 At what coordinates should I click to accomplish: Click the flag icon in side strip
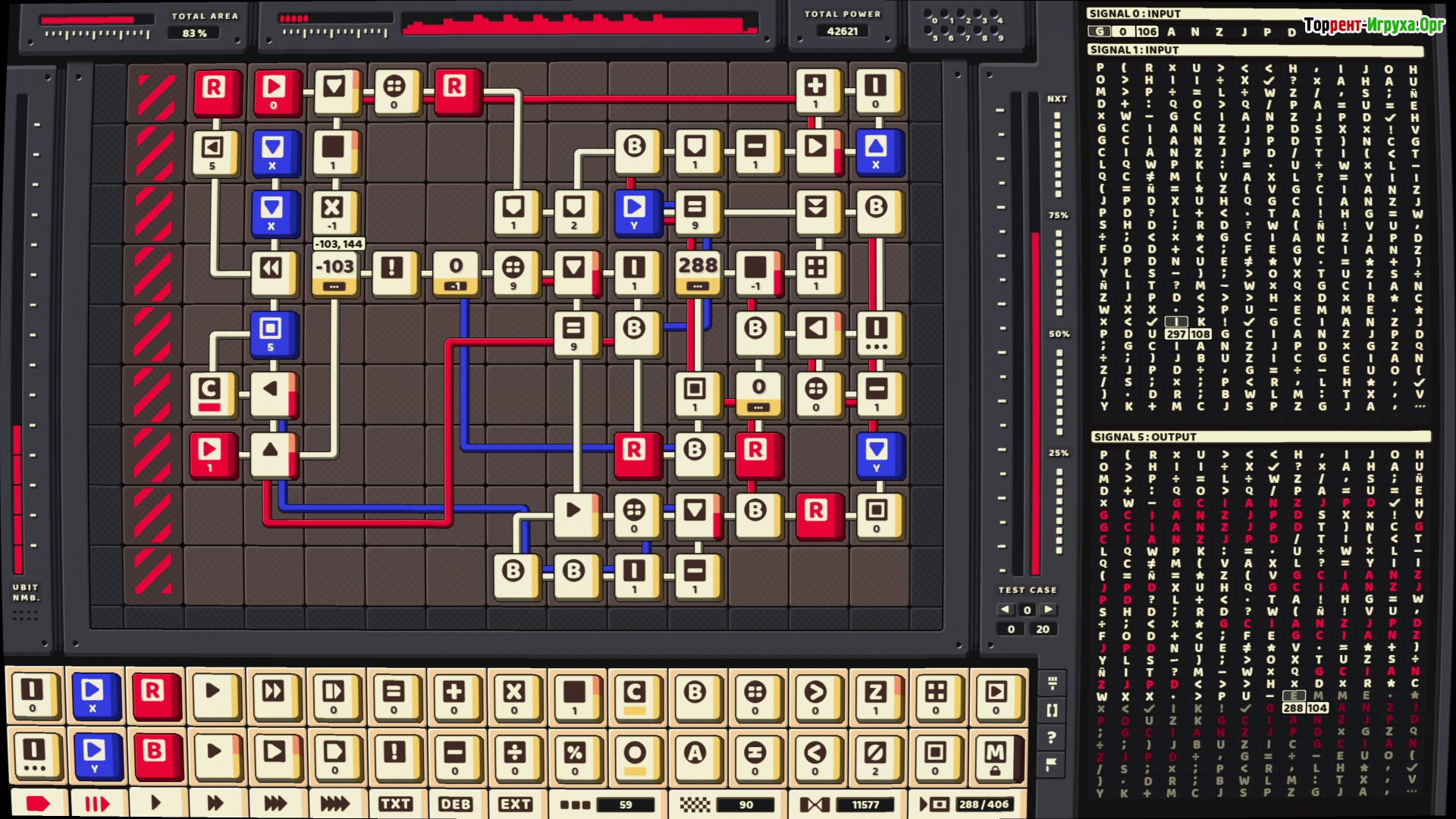click(1052, 764)
